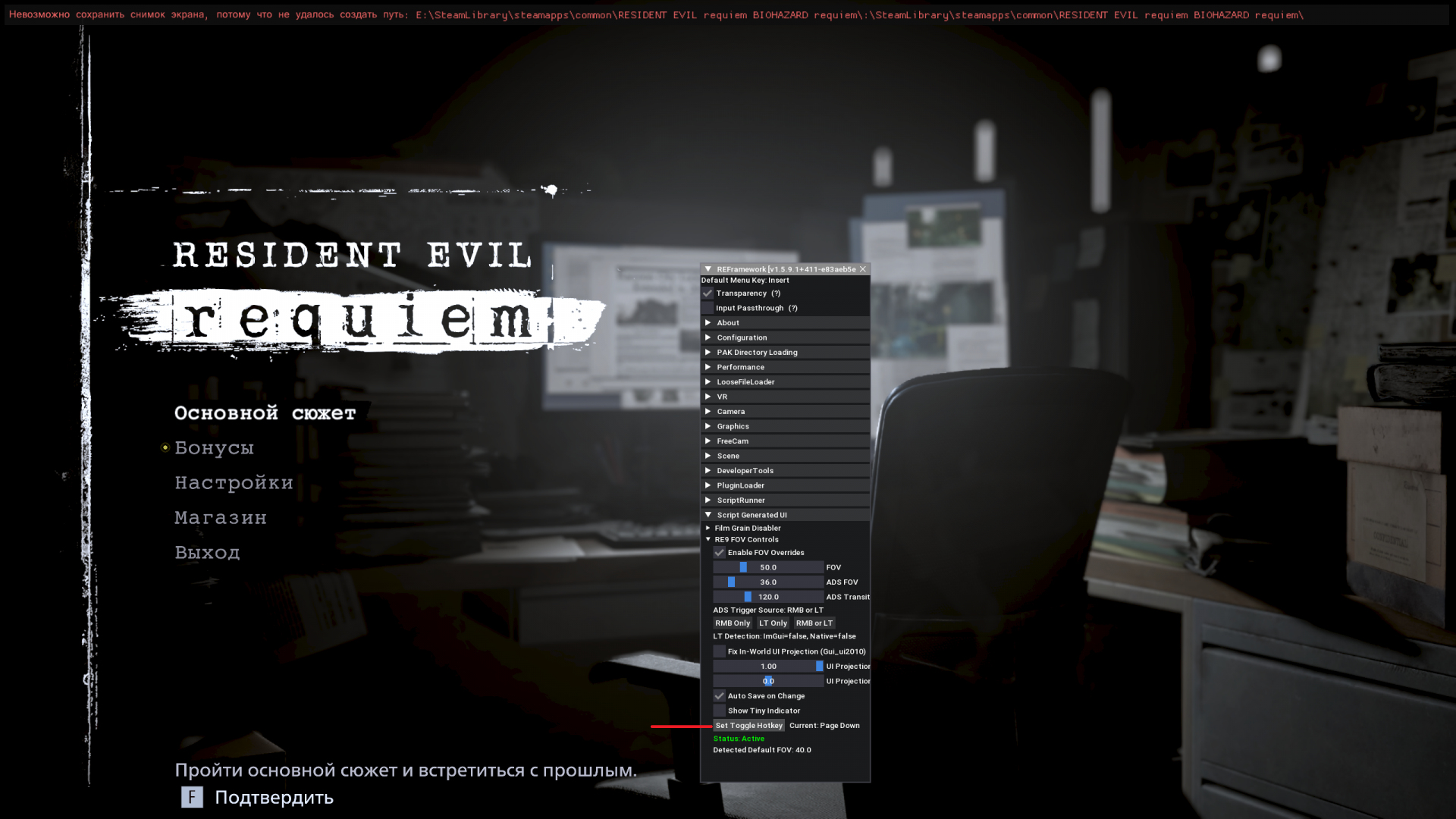This screenshot has width=1456, height=819.
Task: Disable Enable FOV Overrides checkbox
Action: coord(719,553)
